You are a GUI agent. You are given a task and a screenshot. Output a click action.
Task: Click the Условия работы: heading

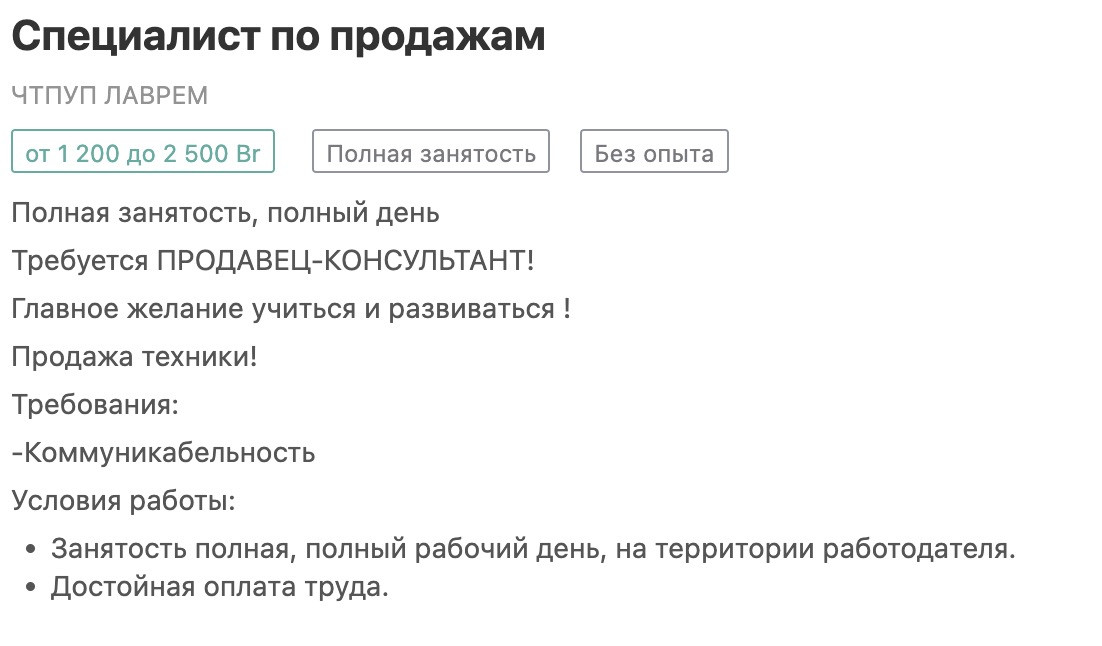coord(124,500)
